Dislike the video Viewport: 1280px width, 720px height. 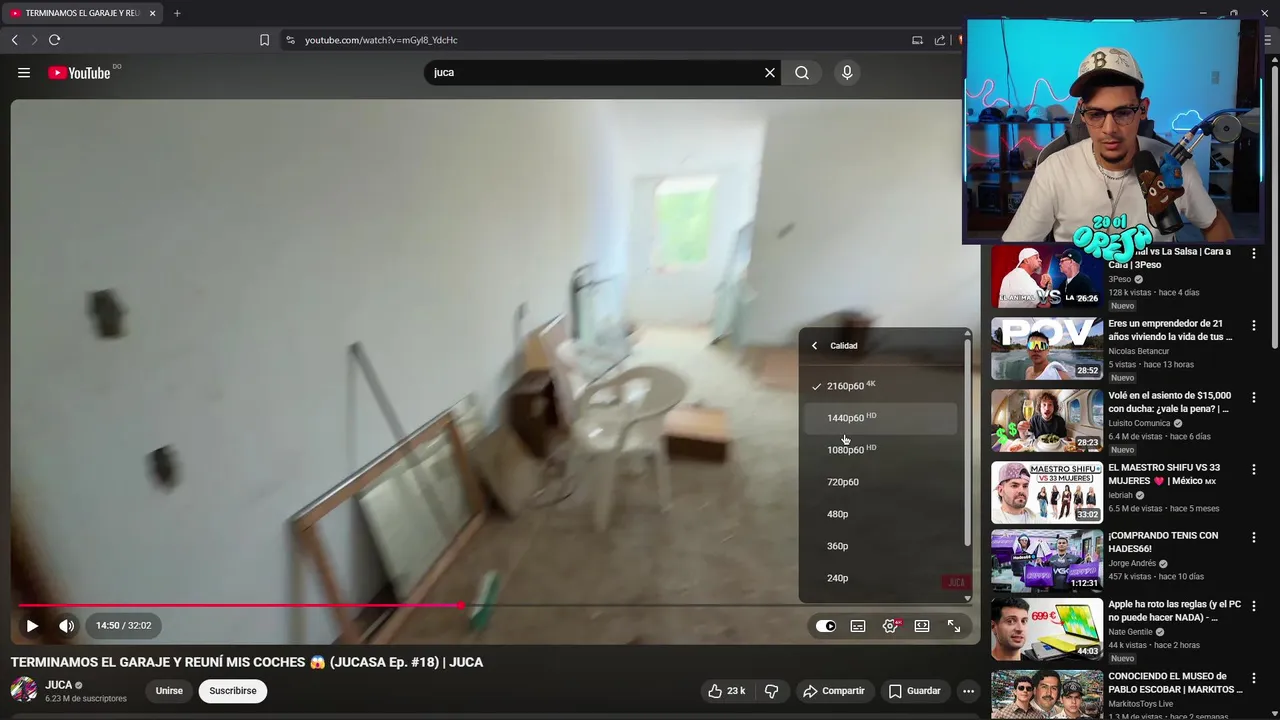(771, 691)
